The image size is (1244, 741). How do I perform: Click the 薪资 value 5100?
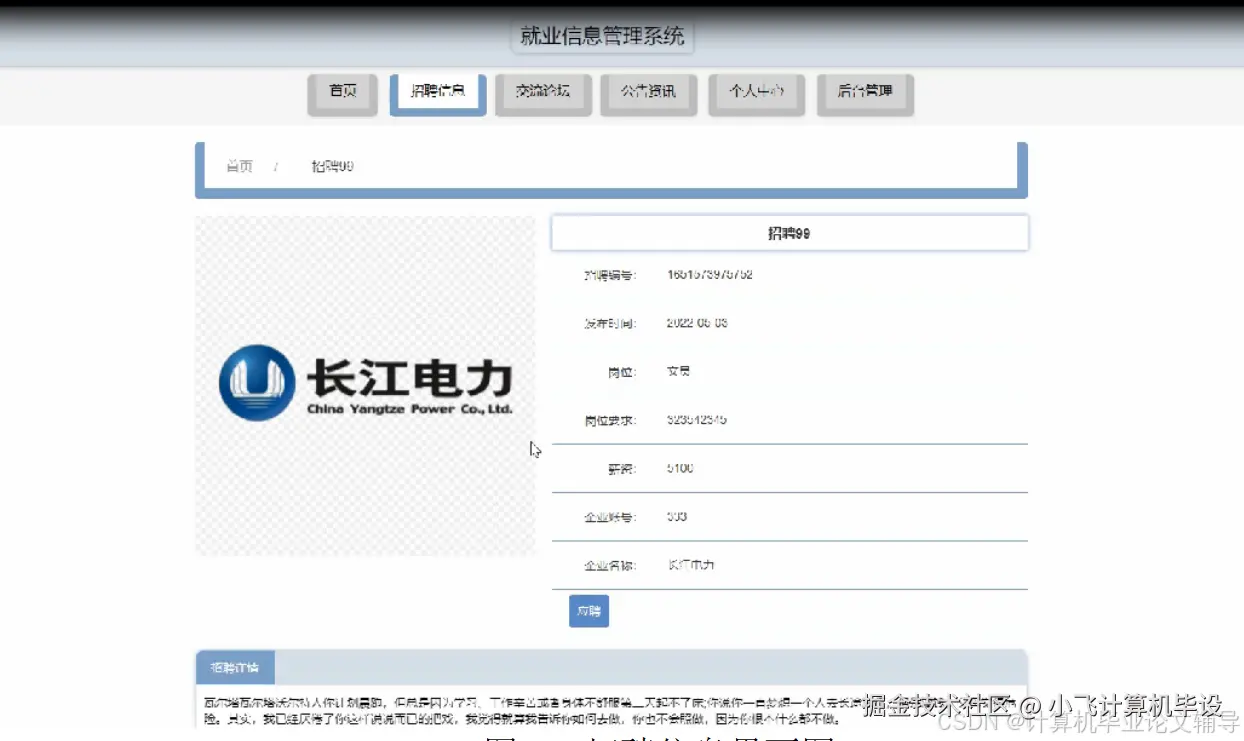tap(680, 468)
